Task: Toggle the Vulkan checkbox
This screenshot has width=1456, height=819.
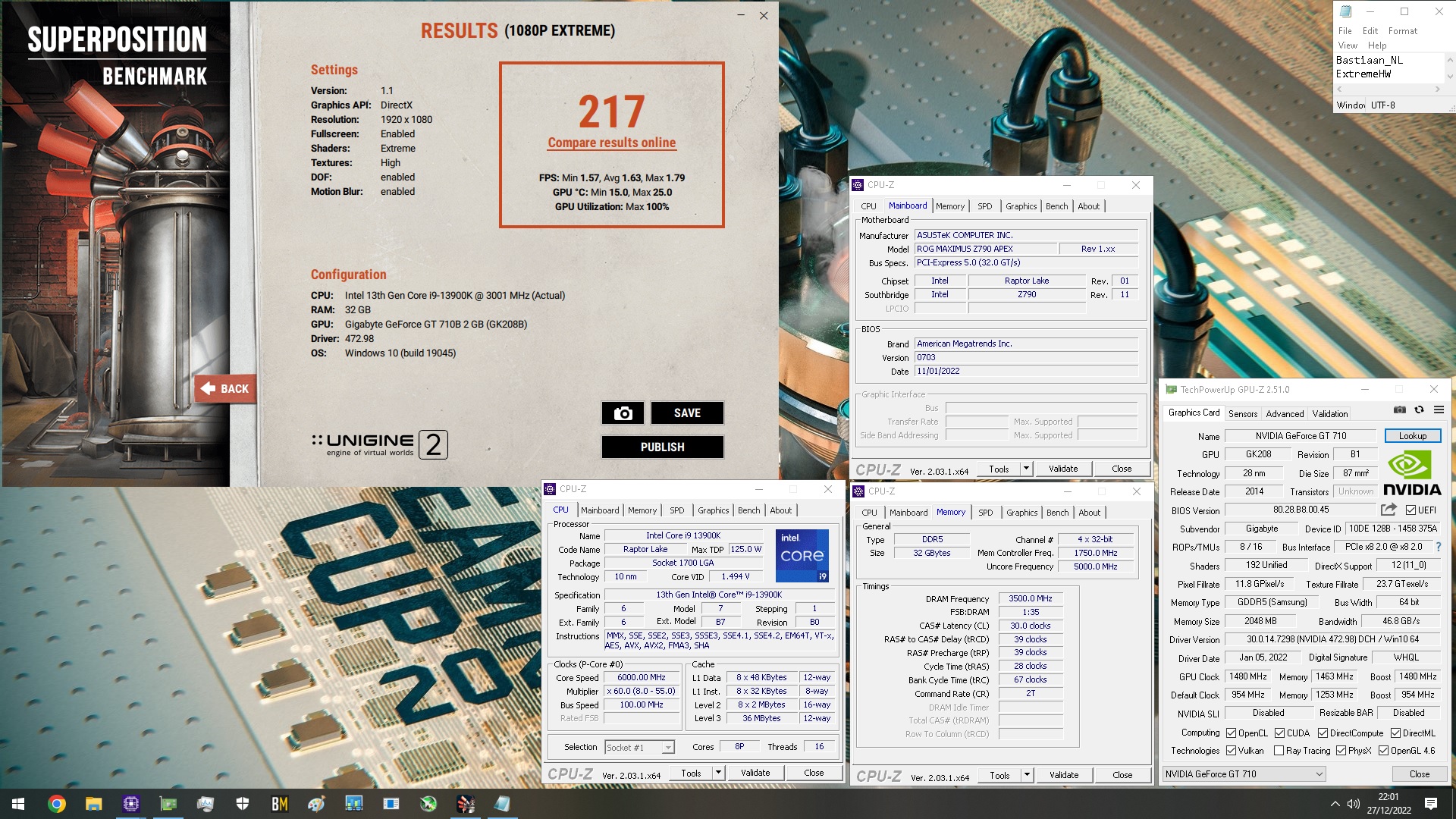Action: pos(1232,751)
